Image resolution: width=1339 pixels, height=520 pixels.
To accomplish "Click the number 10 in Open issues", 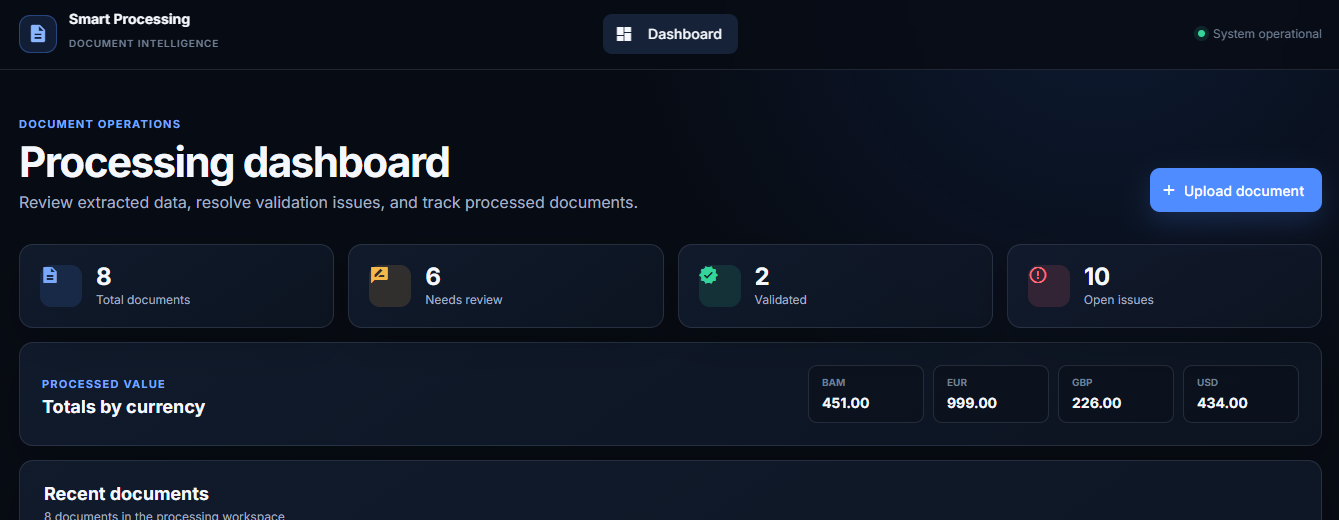I will 1097,276.
